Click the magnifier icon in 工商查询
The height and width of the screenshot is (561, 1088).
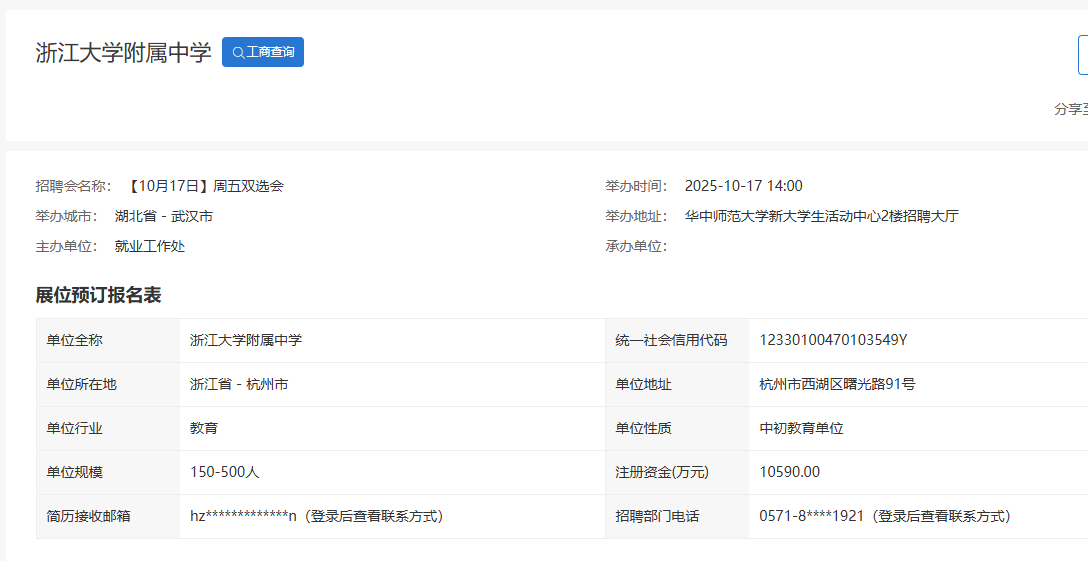(x=238, y=53)
